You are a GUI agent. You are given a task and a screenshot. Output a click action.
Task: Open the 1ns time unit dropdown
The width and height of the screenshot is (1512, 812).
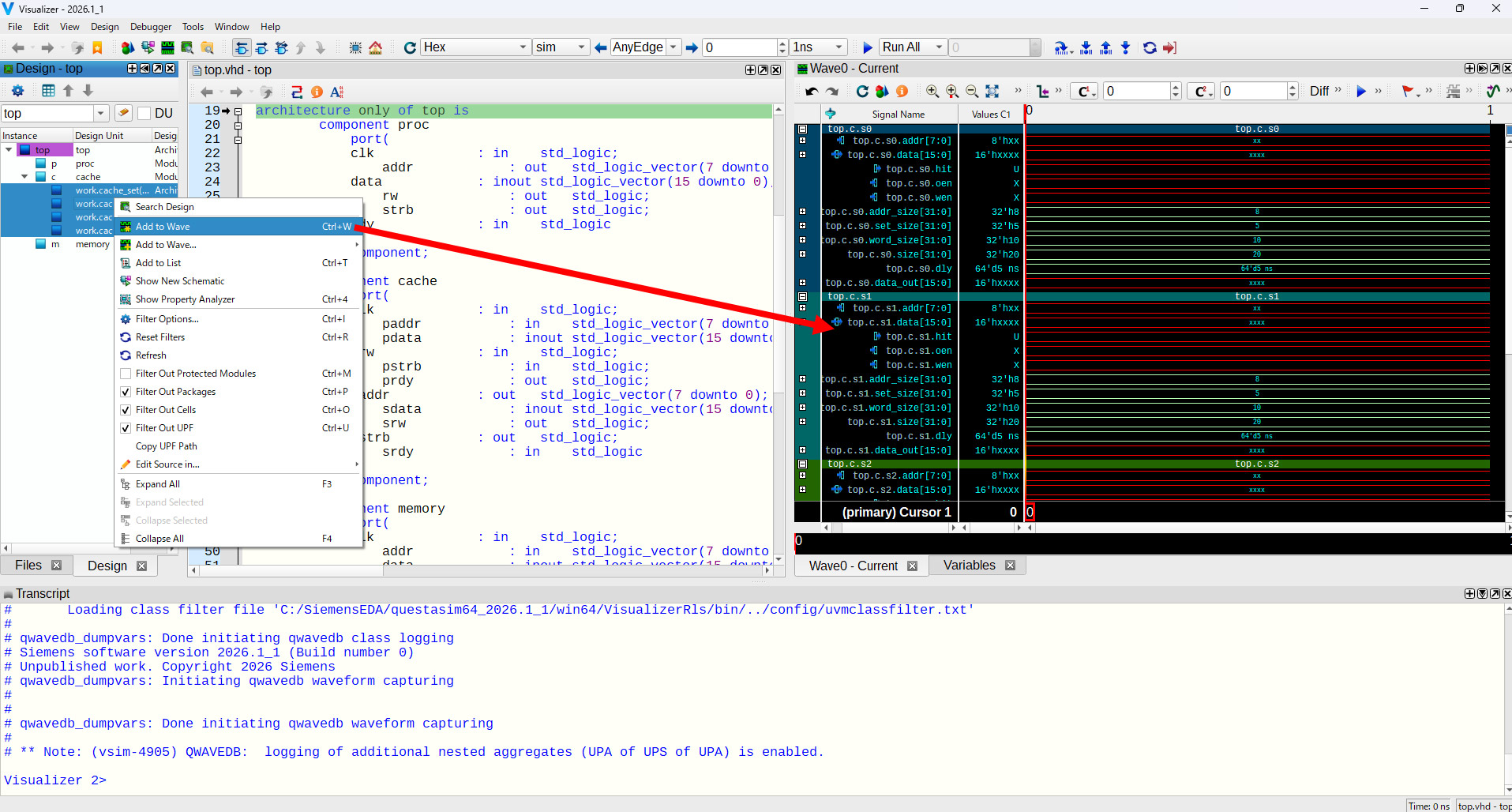[839, 47]
